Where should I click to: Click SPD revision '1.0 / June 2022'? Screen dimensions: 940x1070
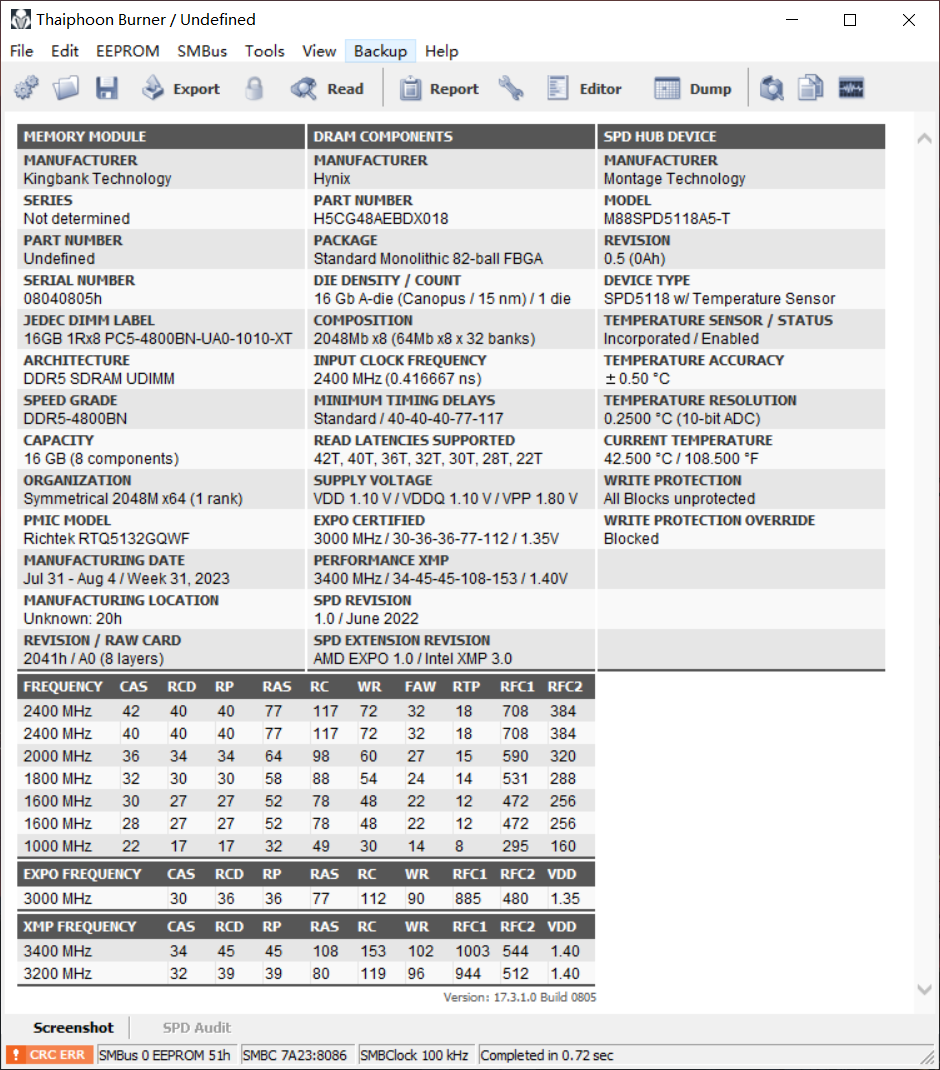pos(366,619)
